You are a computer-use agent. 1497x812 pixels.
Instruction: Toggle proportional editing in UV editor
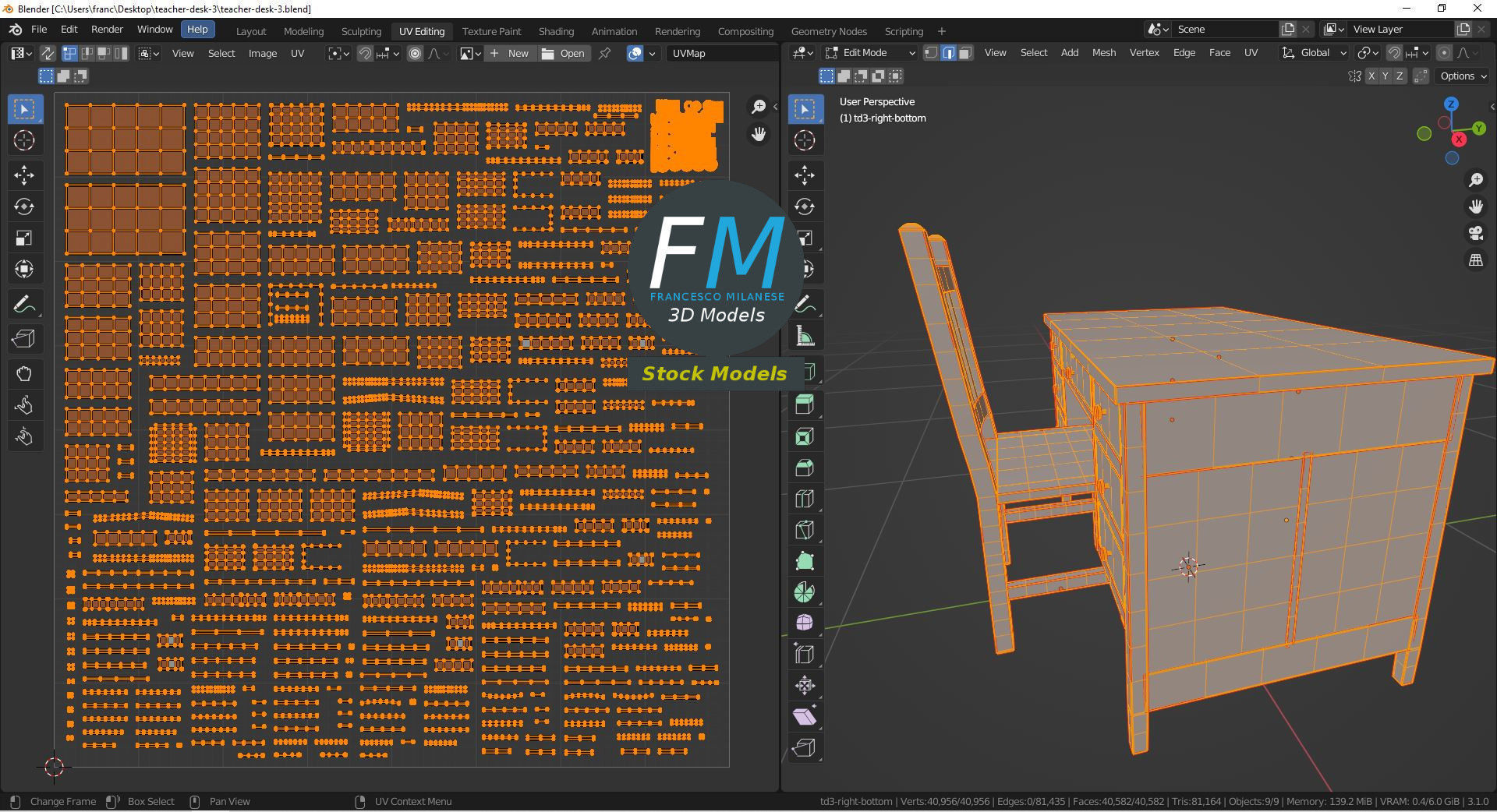(415, 54)
